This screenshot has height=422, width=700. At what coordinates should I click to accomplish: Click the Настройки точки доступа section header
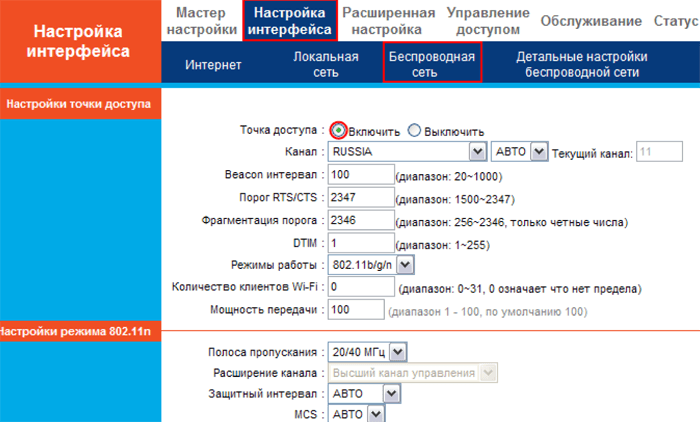click(79, 104)
